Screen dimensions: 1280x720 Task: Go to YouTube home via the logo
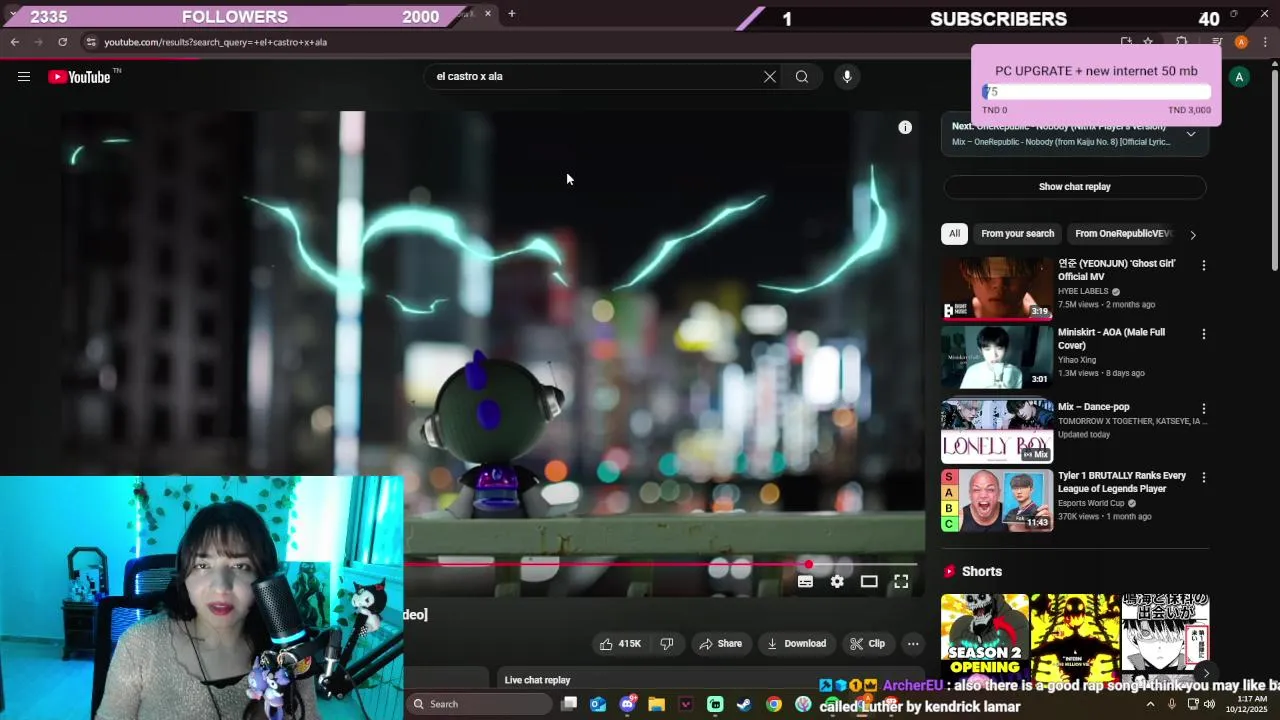[80, 77]
